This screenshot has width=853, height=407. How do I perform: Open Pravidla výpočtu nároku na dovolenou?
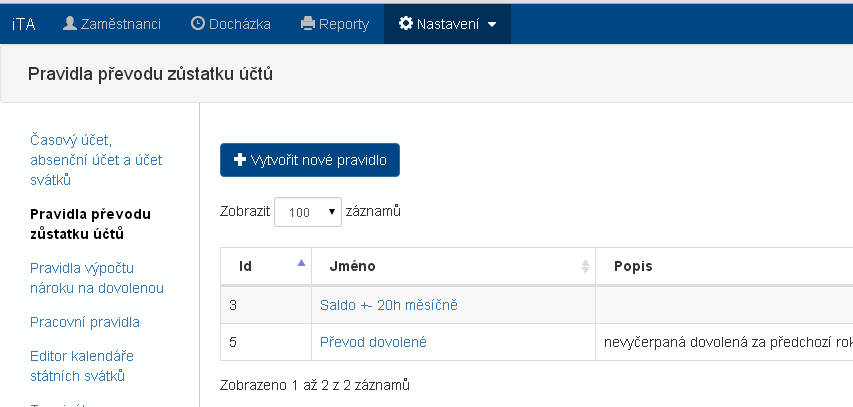(97, 278)
